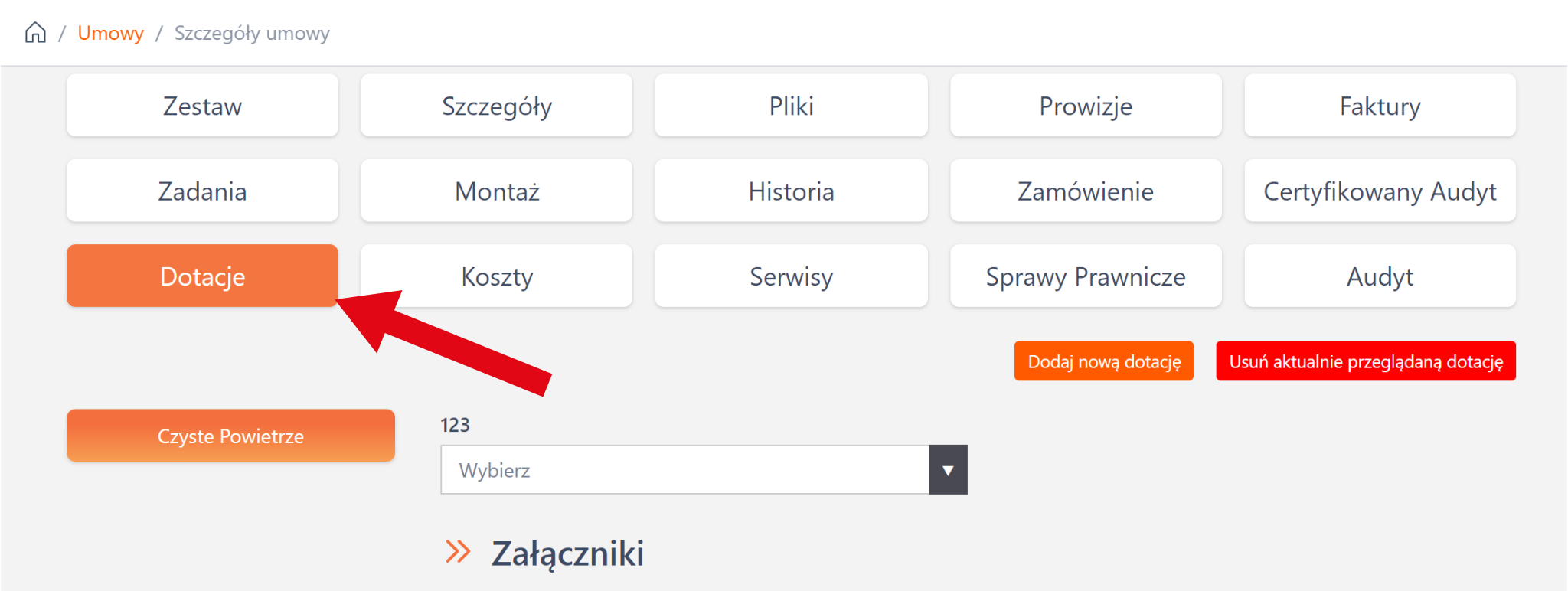The image size is (1568, 591).
Task: Open the Prowizje tab
Action: coord(1085,106)
